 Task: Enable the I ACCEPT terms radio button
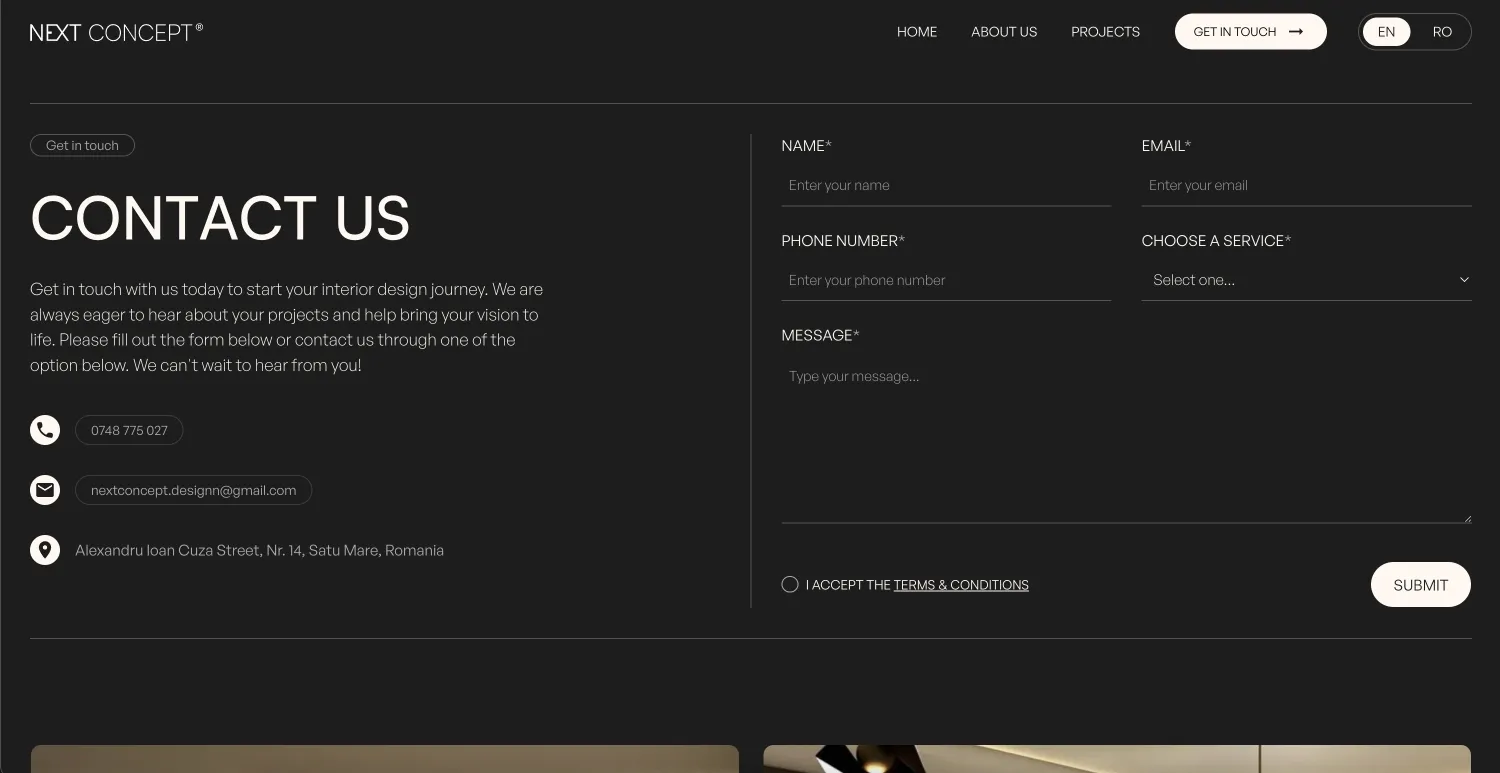click(789, 584)
